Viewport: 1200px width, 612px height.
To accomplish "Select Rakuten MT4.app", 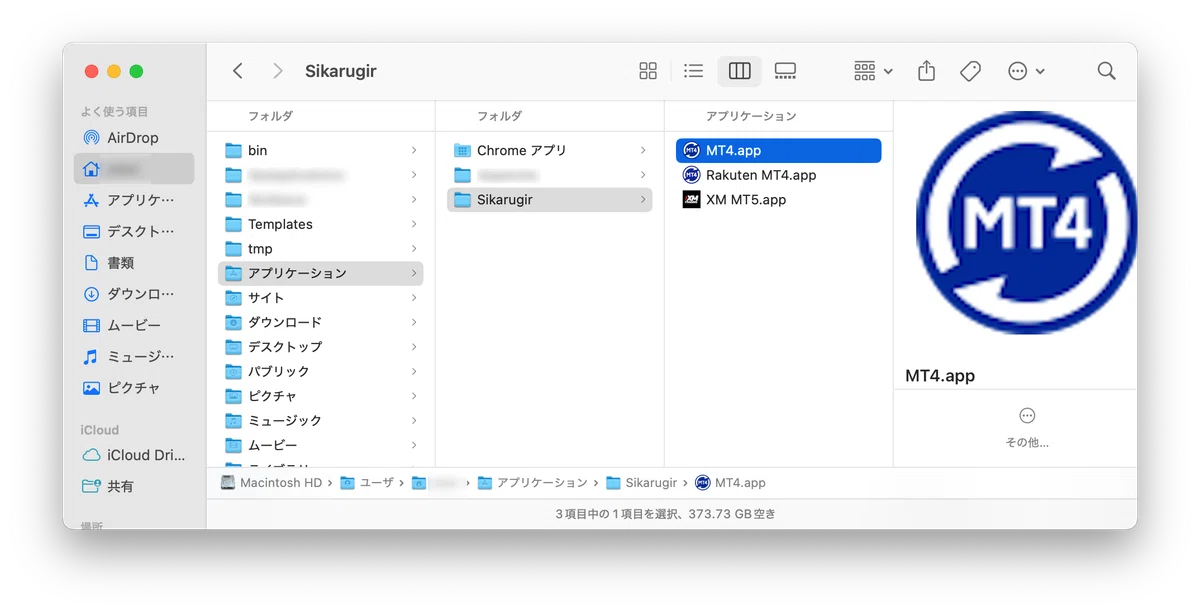I will point(778,175).
